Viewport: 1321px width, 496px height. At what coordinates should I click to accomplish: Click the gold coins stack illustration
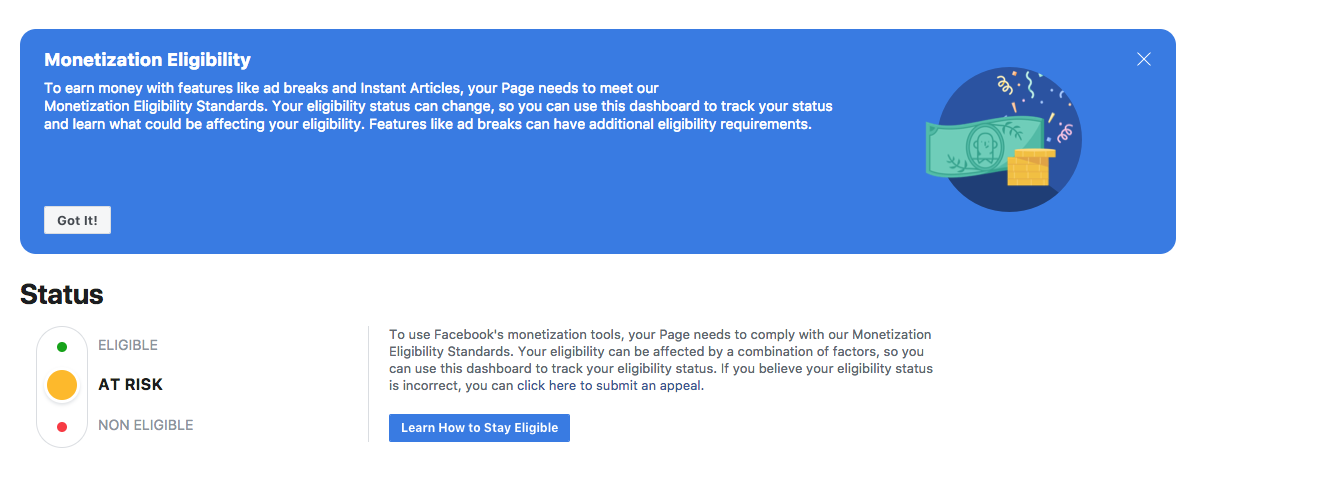[1027, 167]
